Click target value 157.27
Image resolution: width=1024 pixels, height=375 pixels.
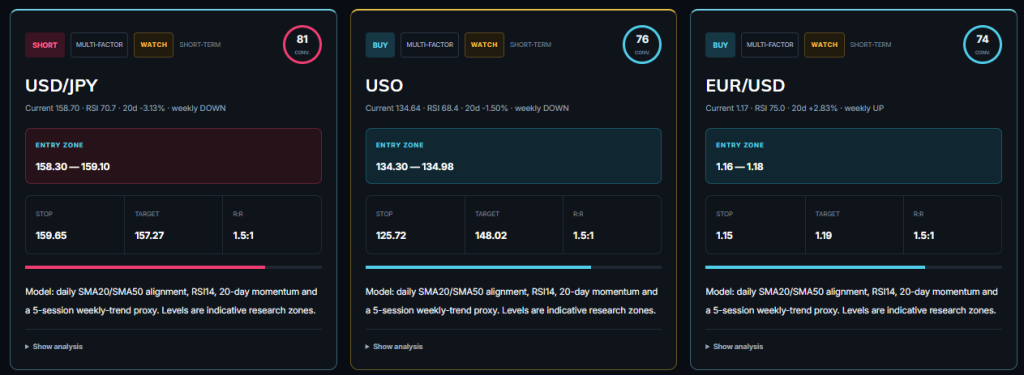[x=150, y=235]
